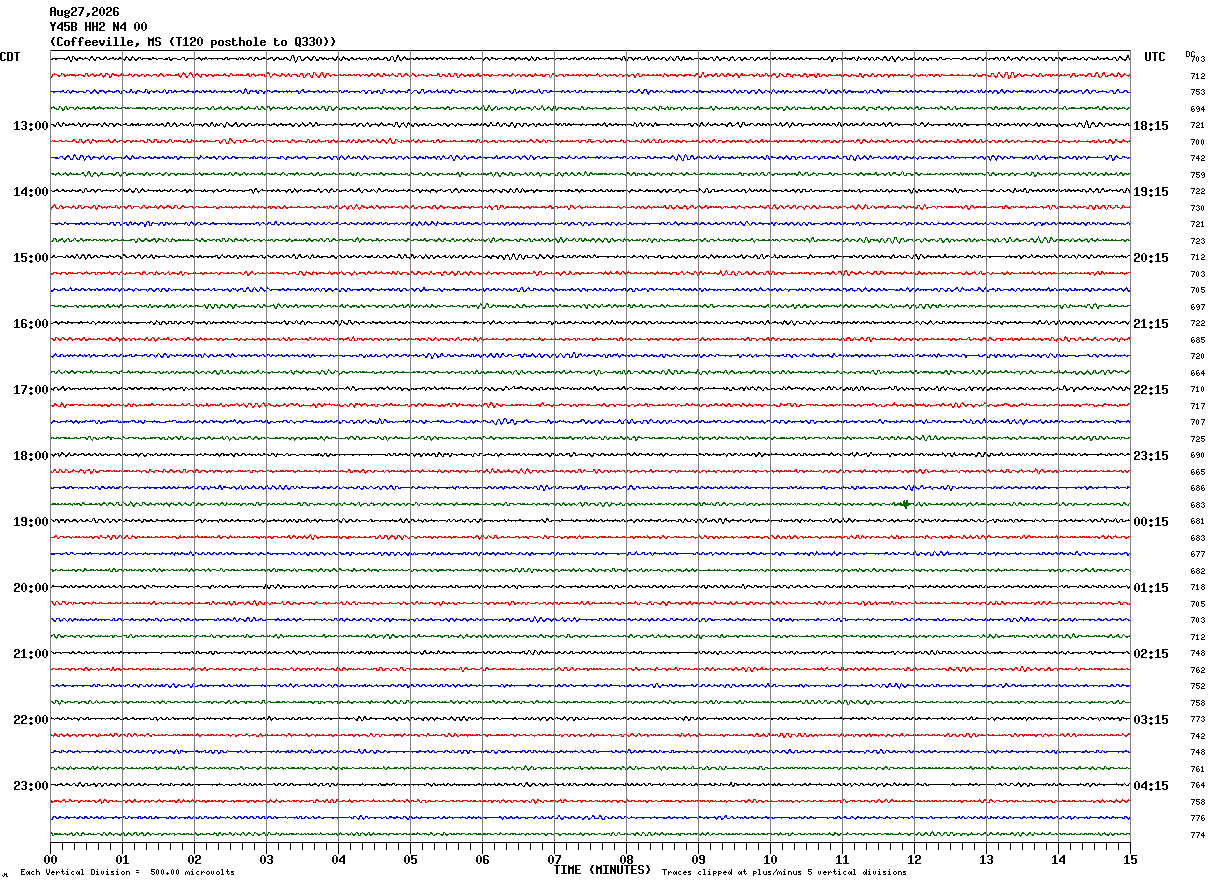Click the minute 15 tick label on axis

click(x=1130, y=859)
